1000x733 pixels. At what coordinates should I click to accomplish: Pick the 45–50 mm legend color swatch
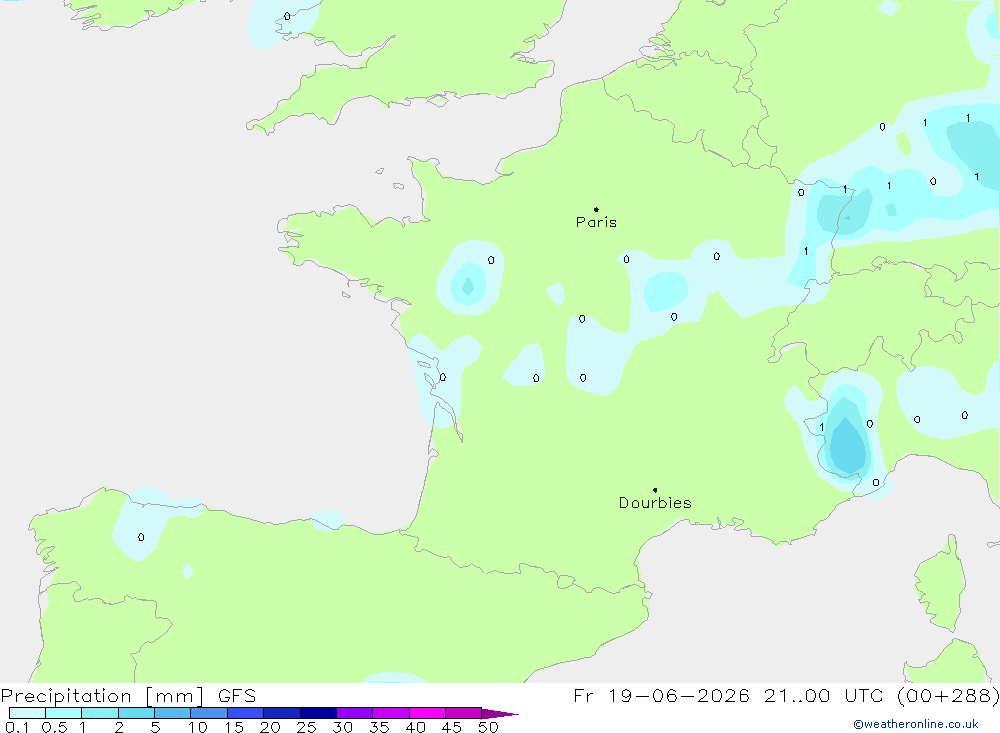point(464,713)
